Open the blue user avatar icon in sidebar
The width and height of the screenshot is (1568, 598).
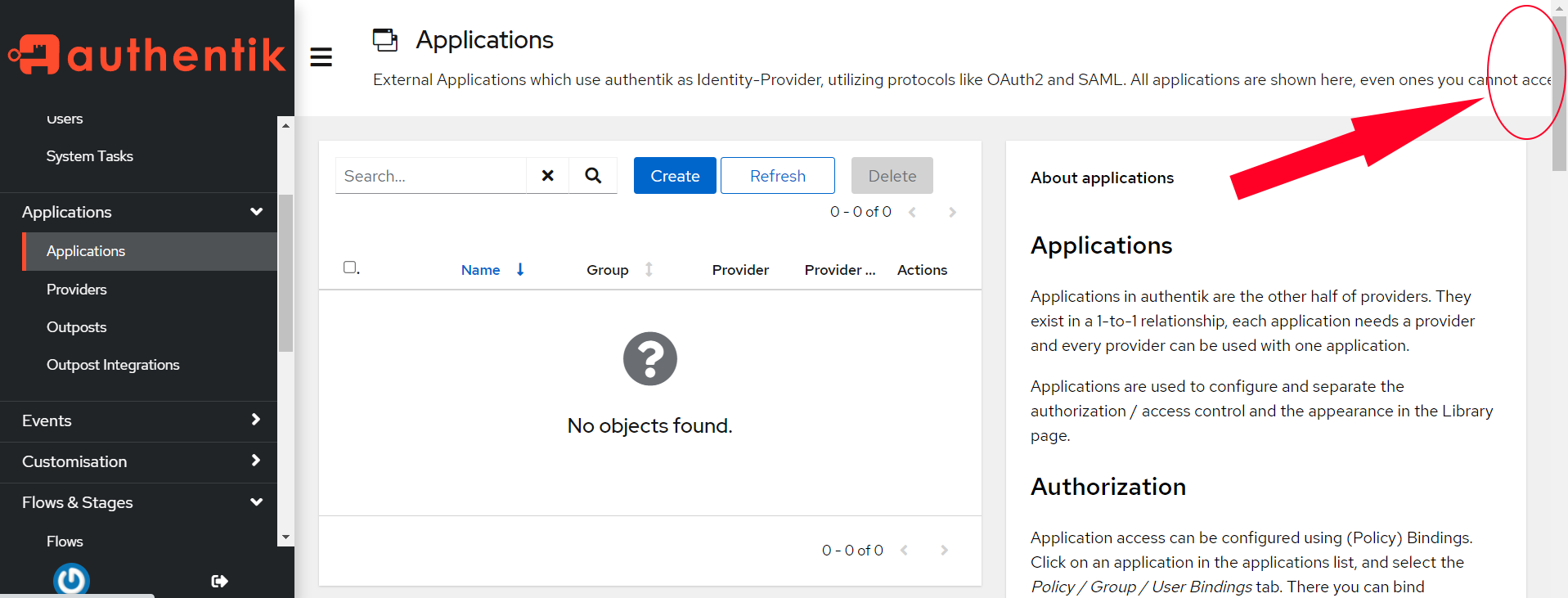[x=71, y=579]
